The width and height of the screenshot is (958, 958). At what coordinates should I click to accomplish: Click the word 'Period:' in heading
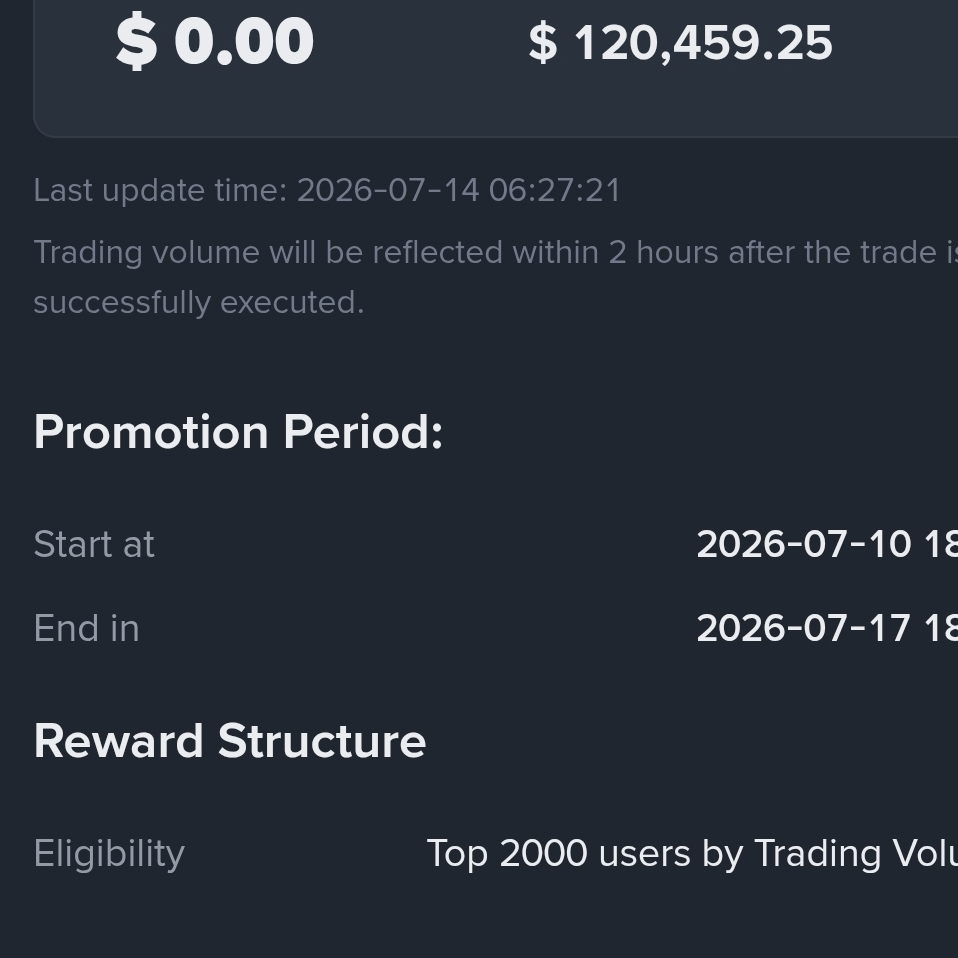364,432
